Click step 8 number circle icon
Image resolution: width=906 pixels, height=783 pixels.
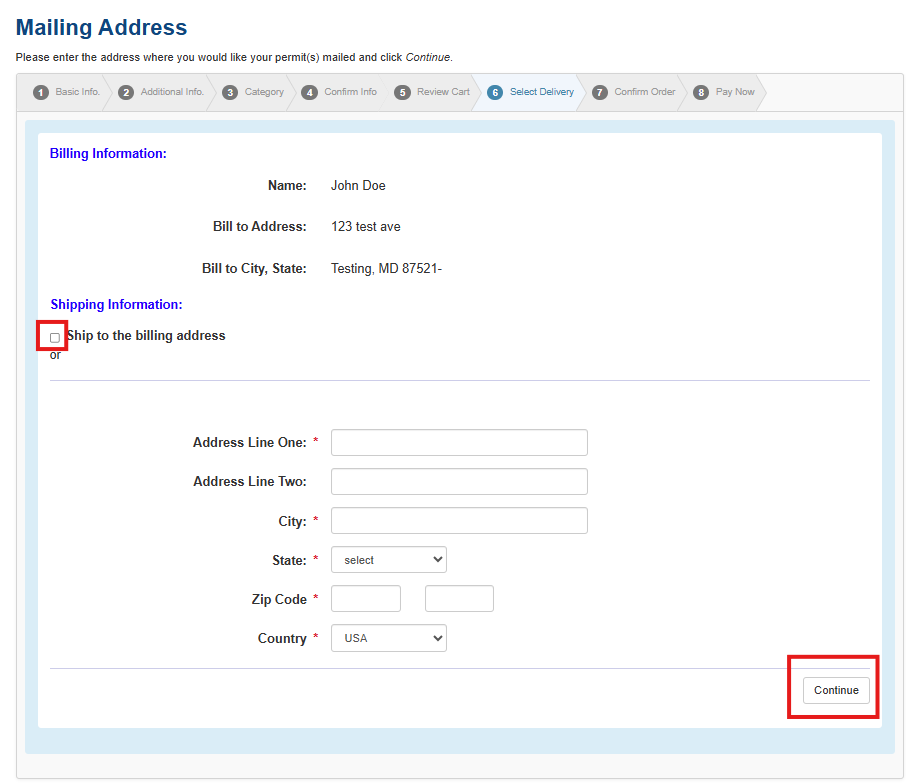pyautogui.click(x=701, y=93)
